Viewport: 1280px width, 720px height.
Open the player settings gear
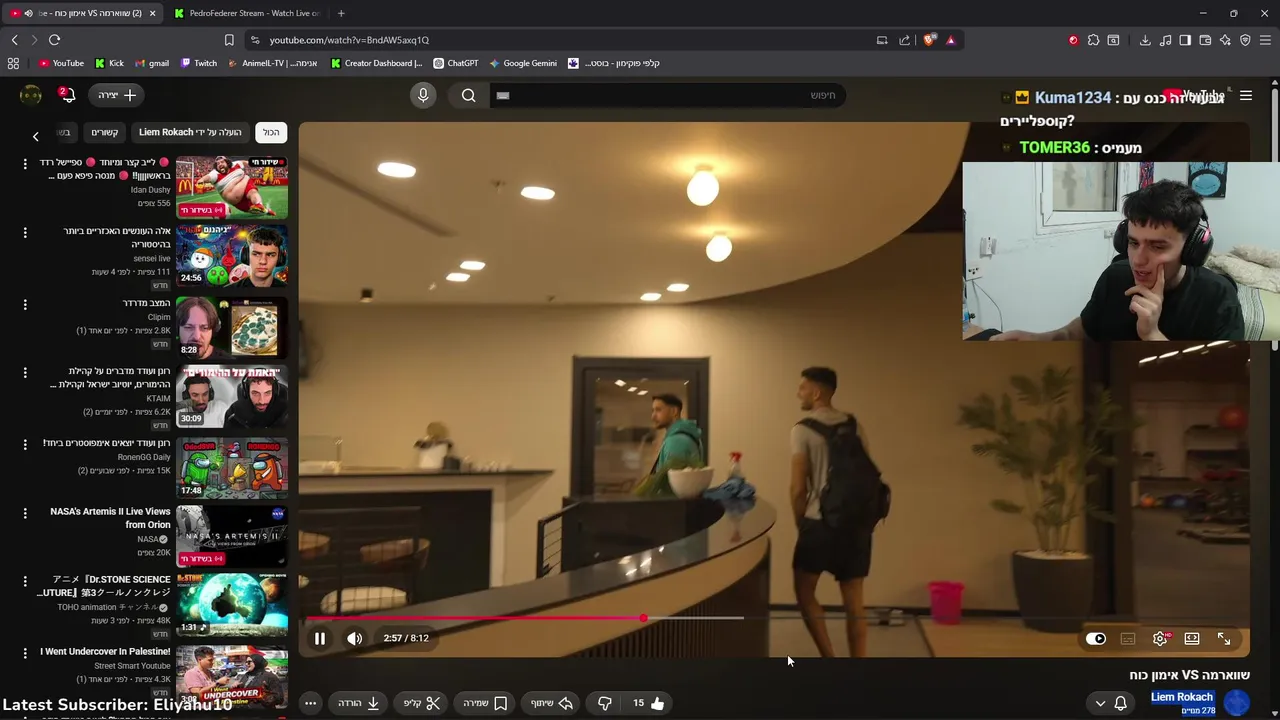pyautogui.click(x=1160, y=639)
